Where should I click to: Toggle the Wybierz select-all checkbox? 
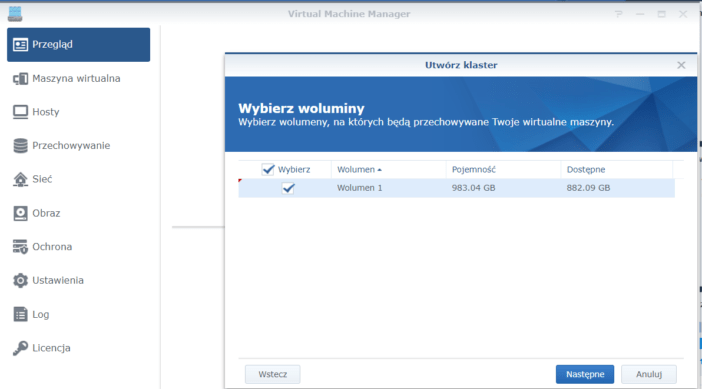(268, 170)
